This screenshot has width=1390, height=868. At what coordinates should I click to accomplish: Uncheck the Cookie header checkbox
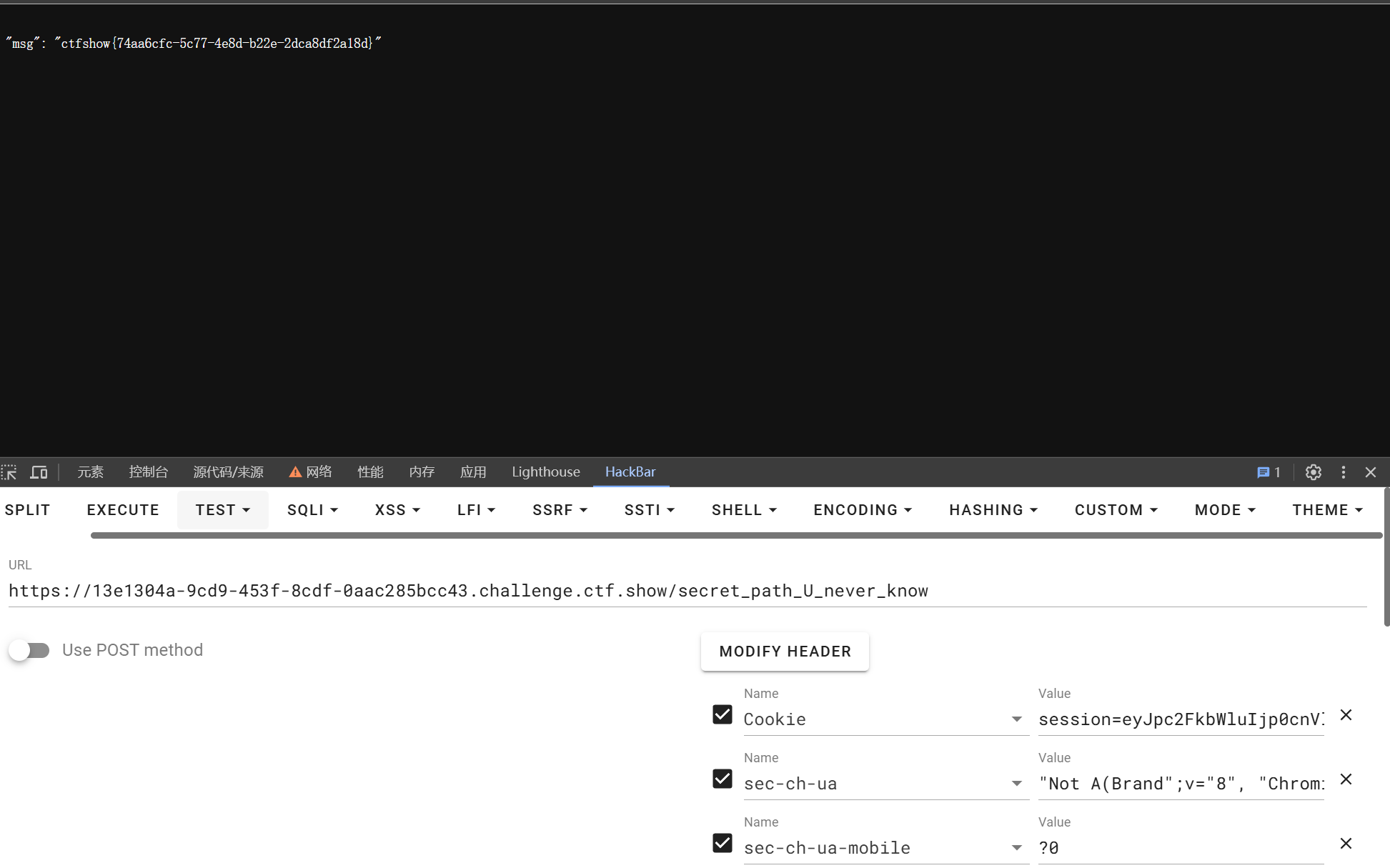point(723,714)
